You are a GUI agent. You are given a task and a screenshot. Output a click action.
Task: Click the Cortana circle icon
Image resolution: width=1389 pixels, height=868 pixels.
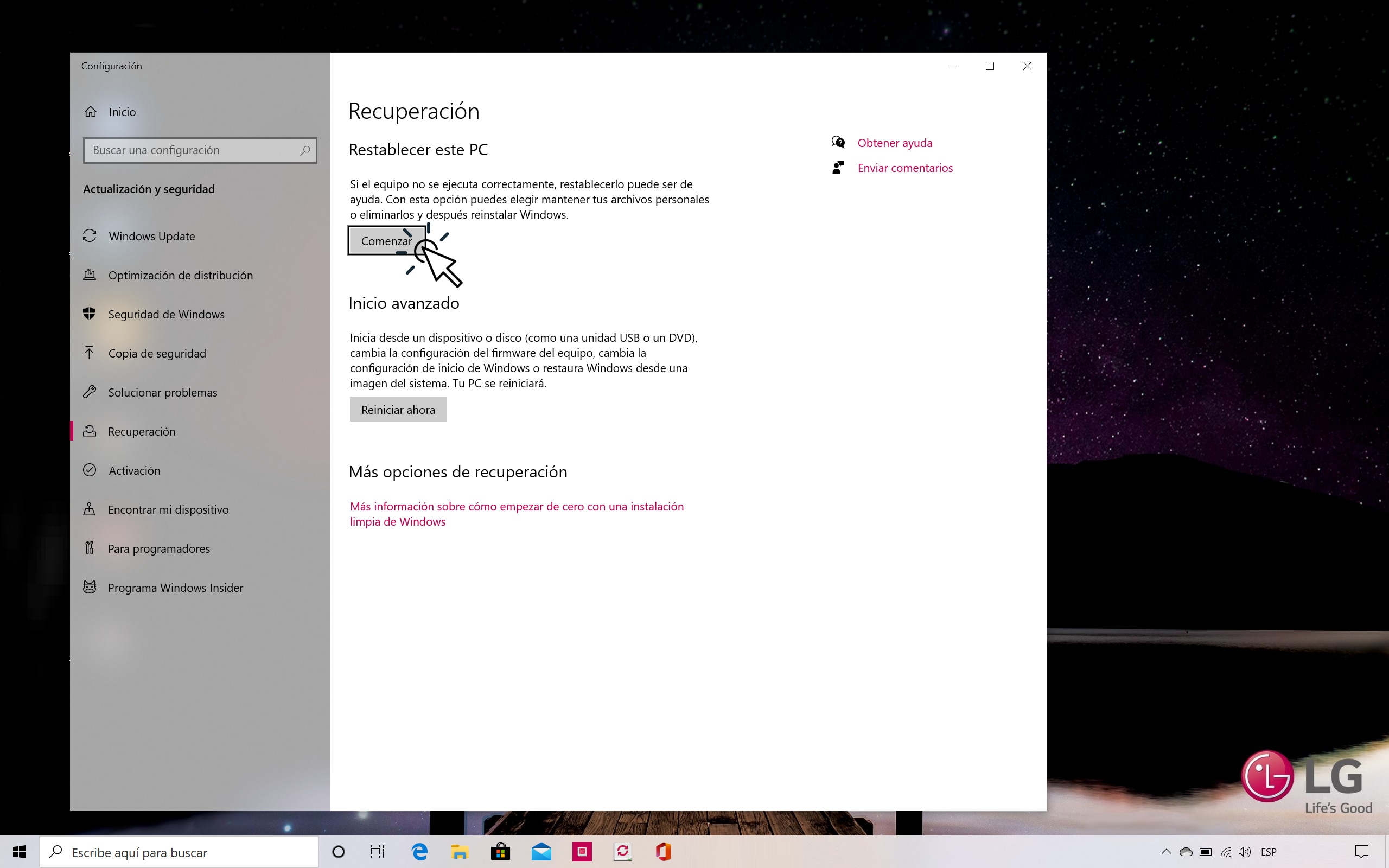tap(339, 852)
